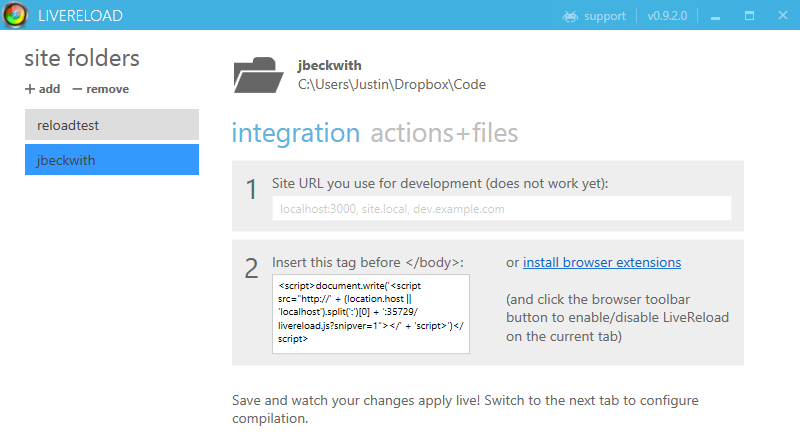Viewport: 800px width, 443px height.
Task: Click the large folder icon for jbeckwith
Action: tap(258, 75)
